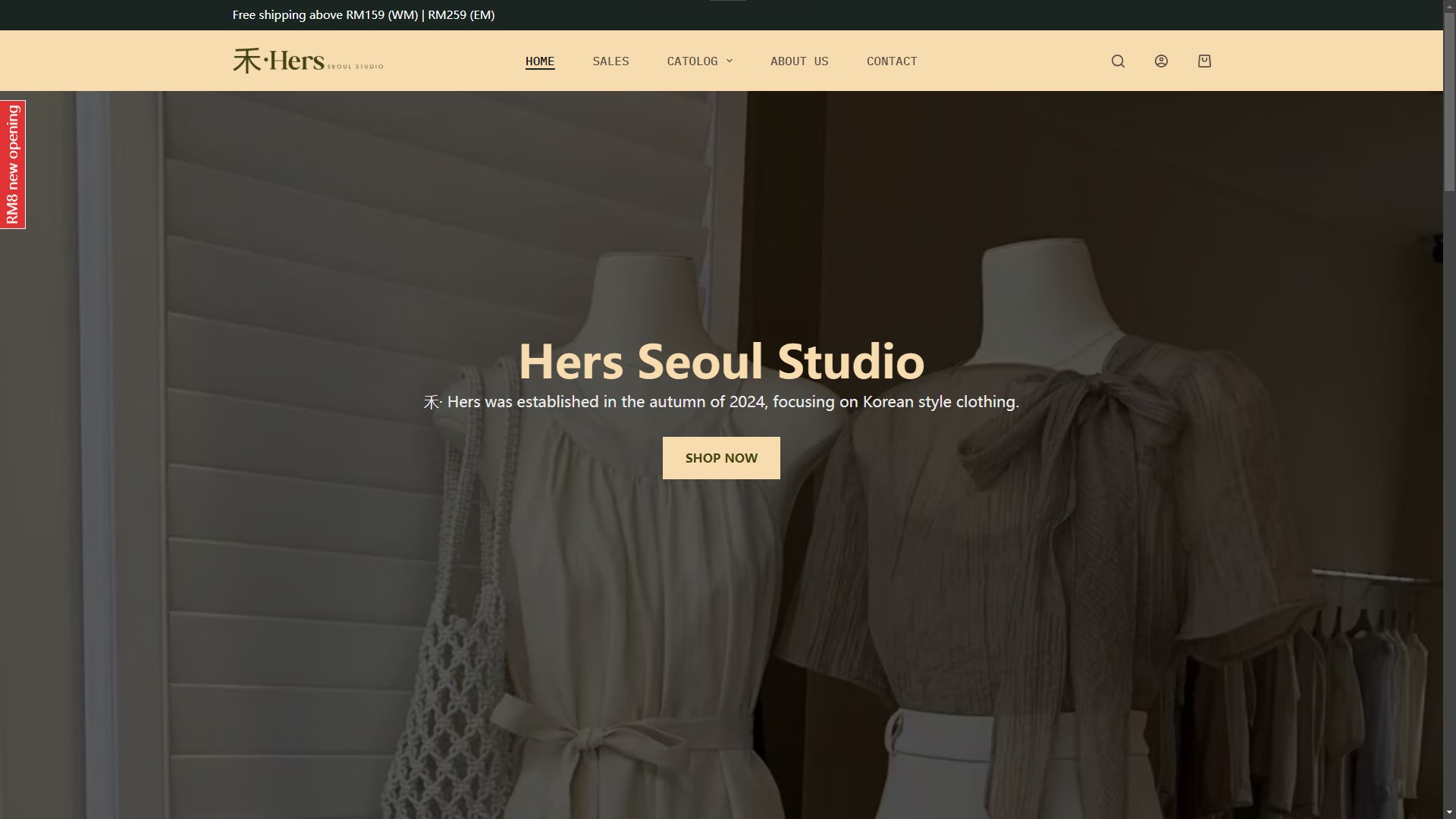Open the shopping bag cart icon
The image size is (1456, 819).
[x=1204, y=61]
